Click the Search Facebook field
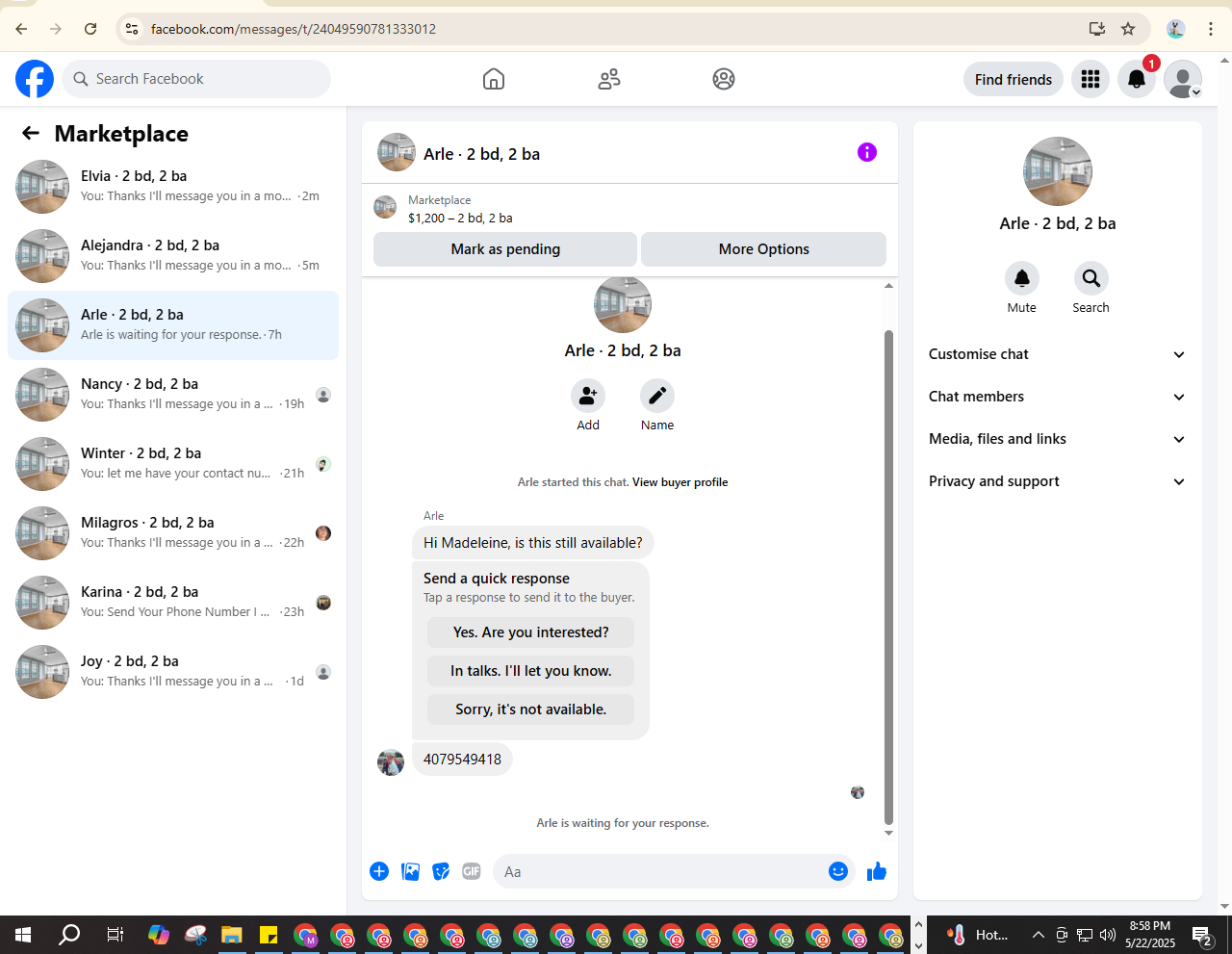This screenshot has height=954, width=1232. (196, 79)
